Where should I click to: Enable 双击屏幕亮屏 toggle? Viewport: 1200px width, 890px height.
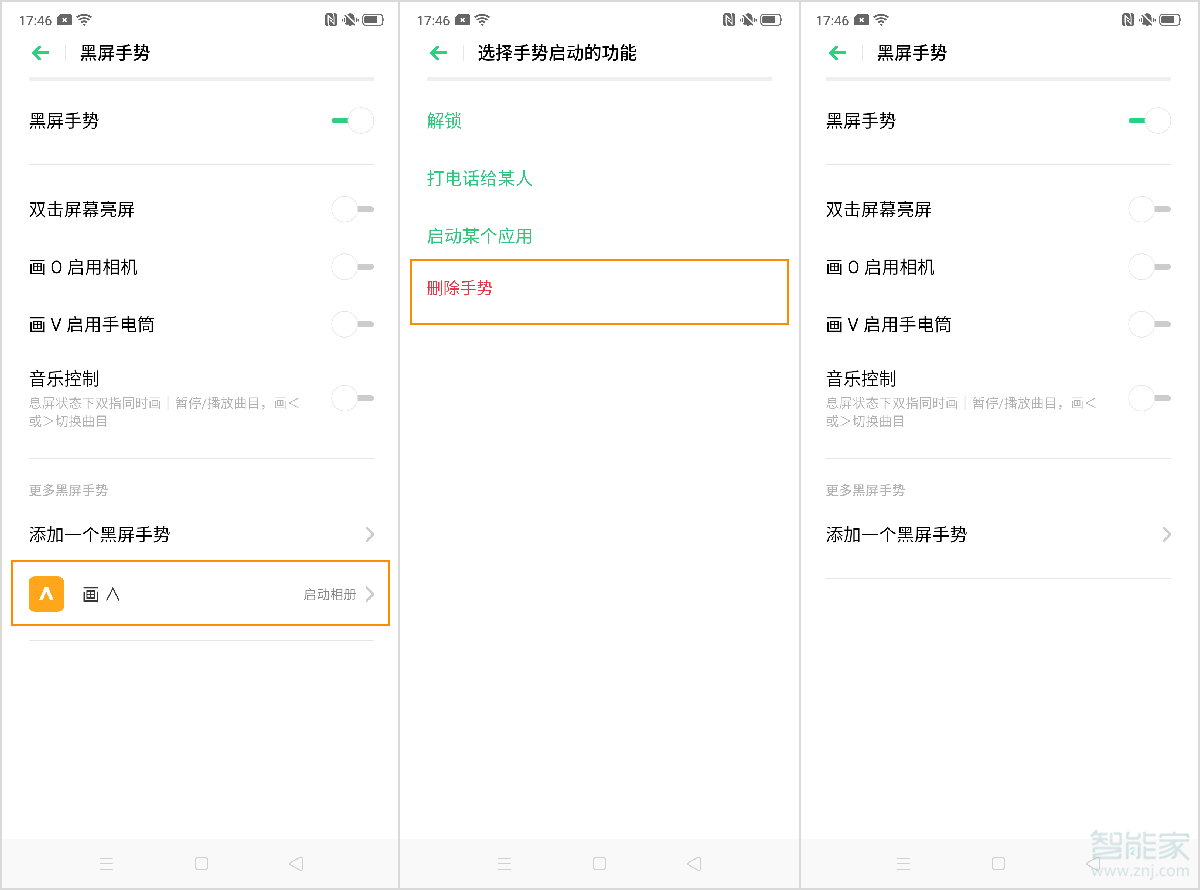click(352, 209)
